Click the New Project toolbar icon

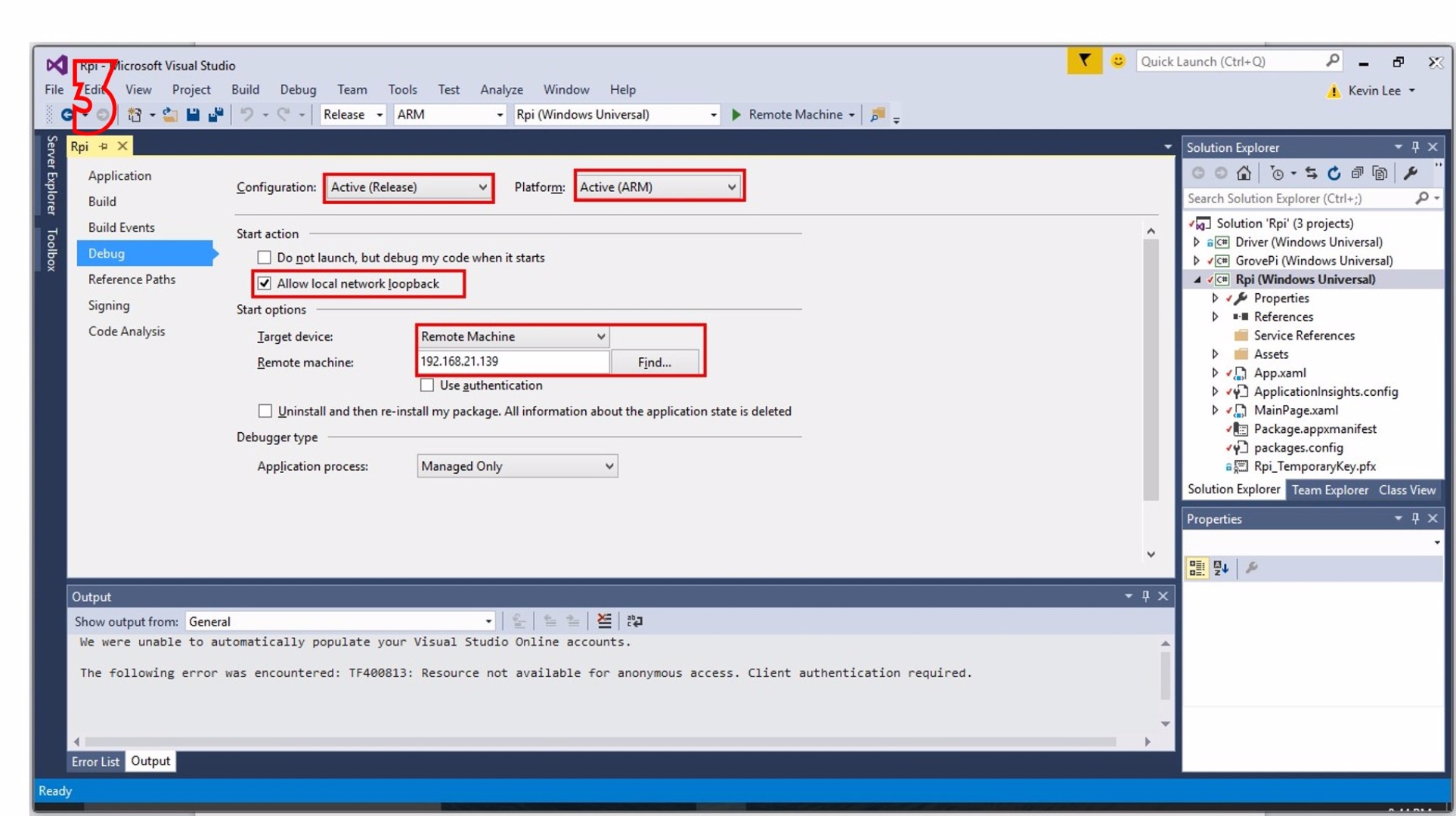[x=135, y=115]
